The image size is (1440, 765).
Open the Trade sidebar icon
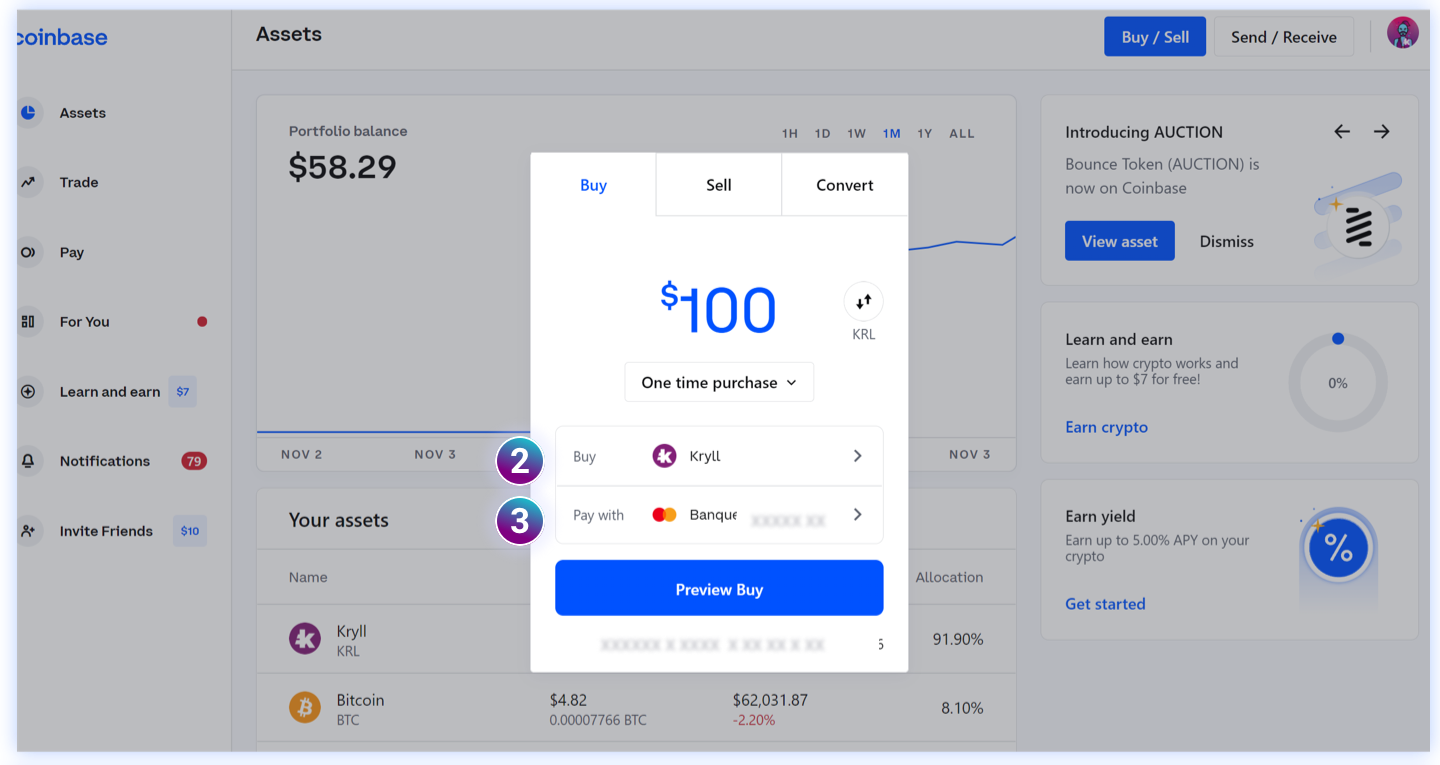(x=28, y=183)
